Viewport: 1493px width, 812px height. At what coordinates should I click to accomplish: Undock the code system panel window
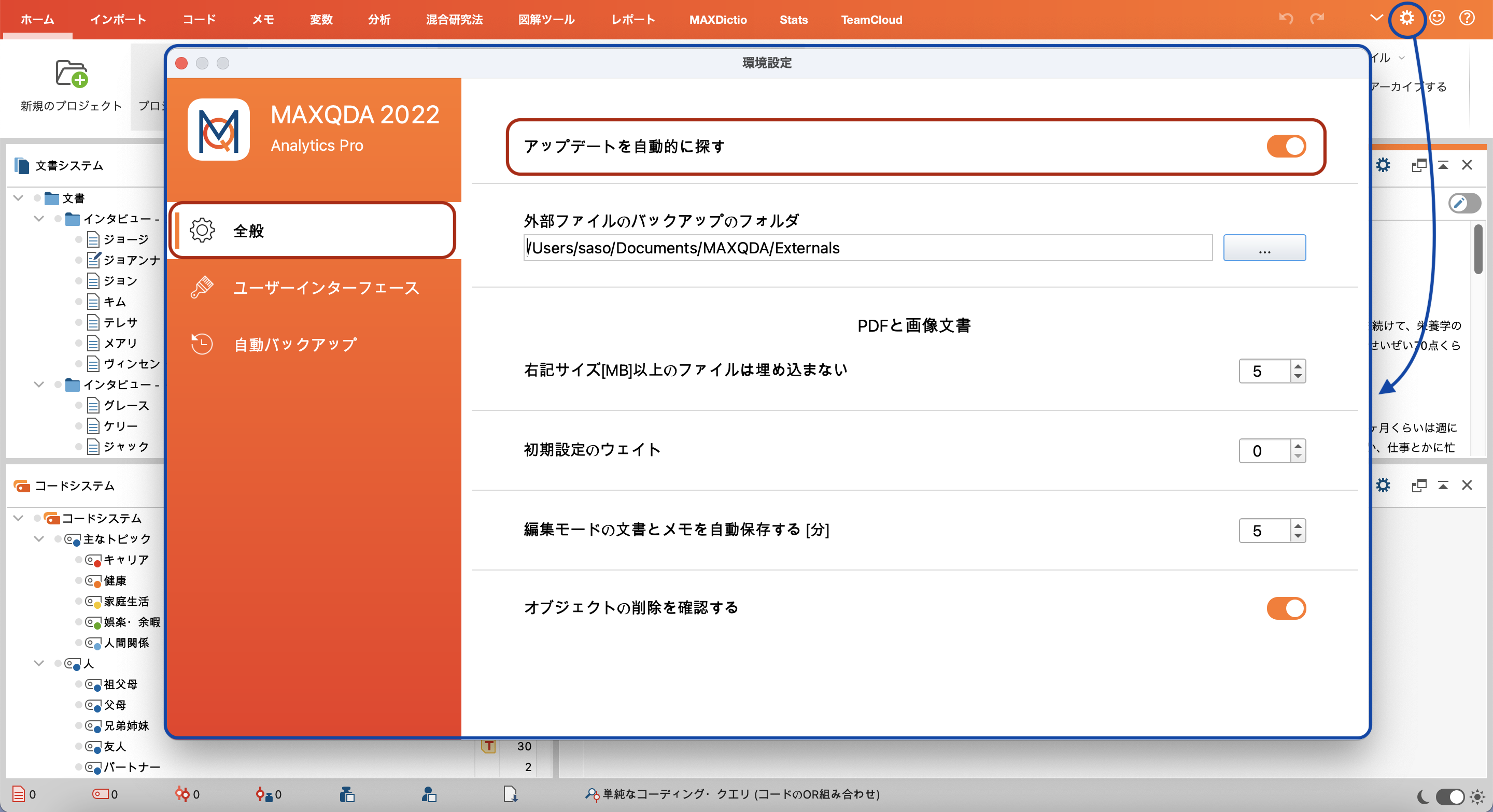coord(1419,485)
